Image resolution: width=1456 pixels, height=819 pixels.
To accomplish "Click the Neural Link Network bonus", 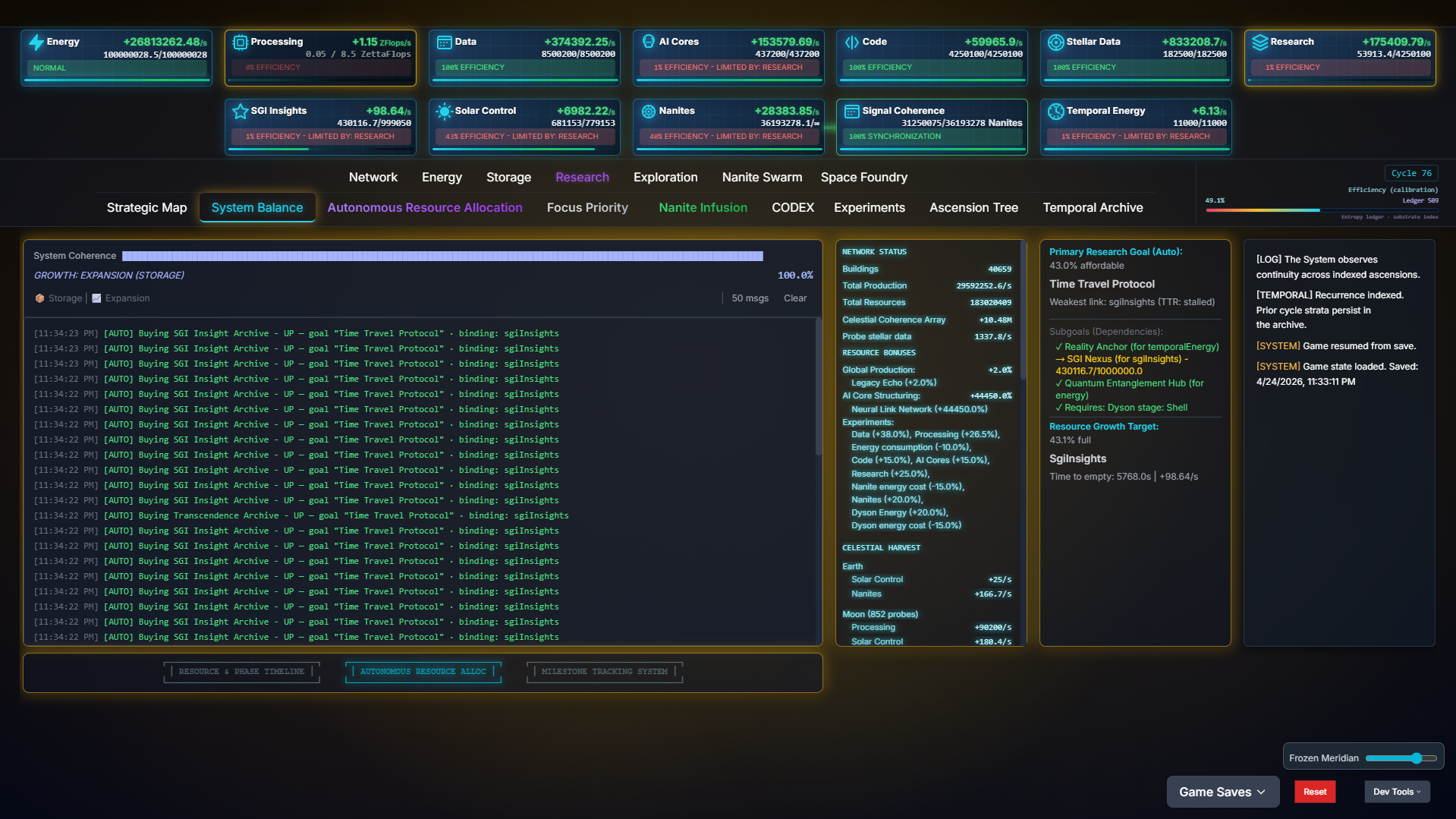I will (x=919, y=409).
